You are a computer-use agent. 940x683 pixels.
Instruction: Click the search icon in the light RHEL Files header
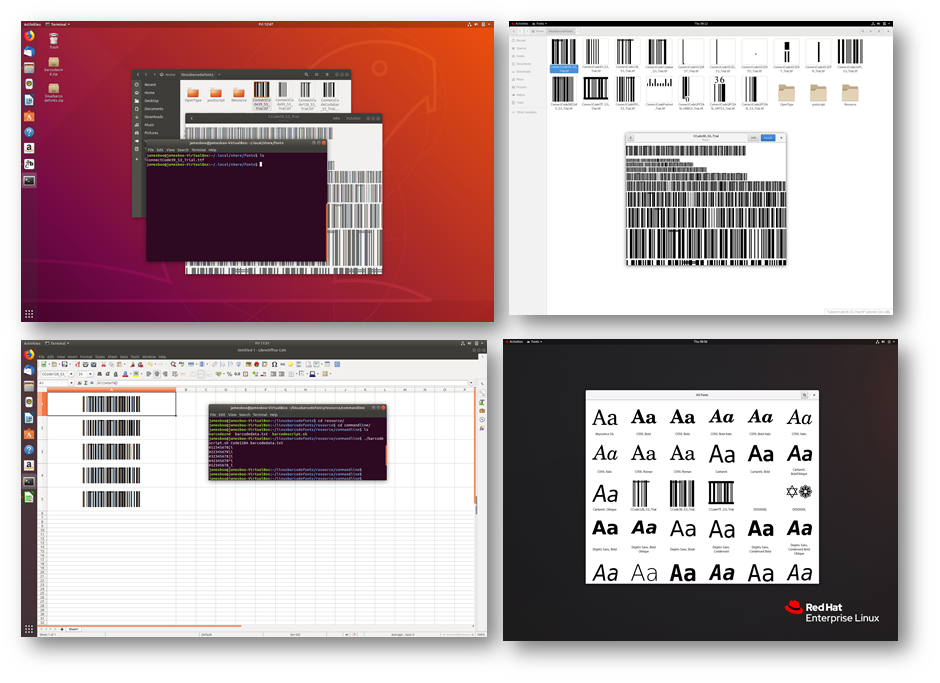point(863,31)
